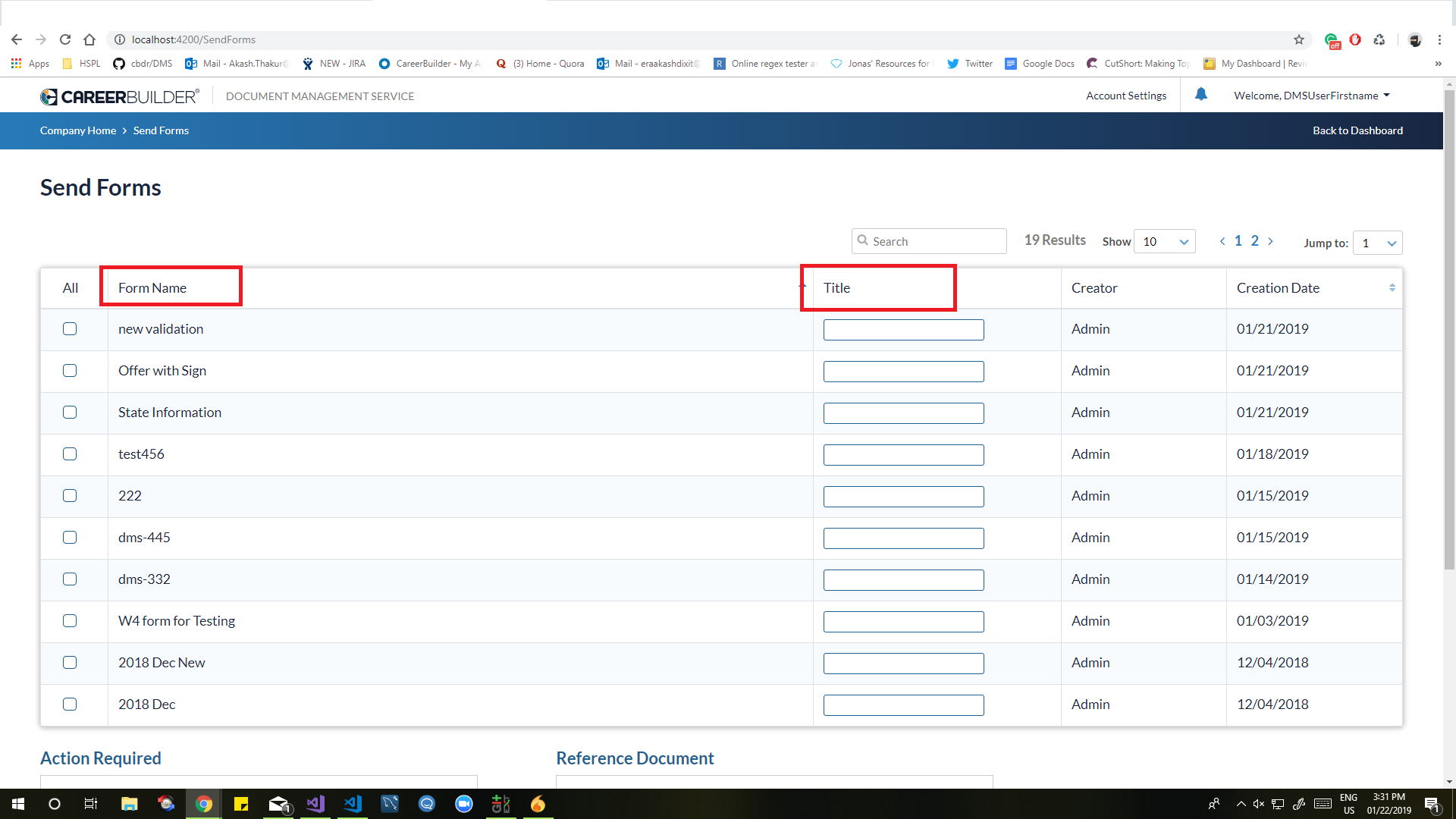This screenshot has width=1456, height=819.
Task: Tick the 'W4 form for Testing' checkbox
Action: pyautogui.click(x=70, y=621)
